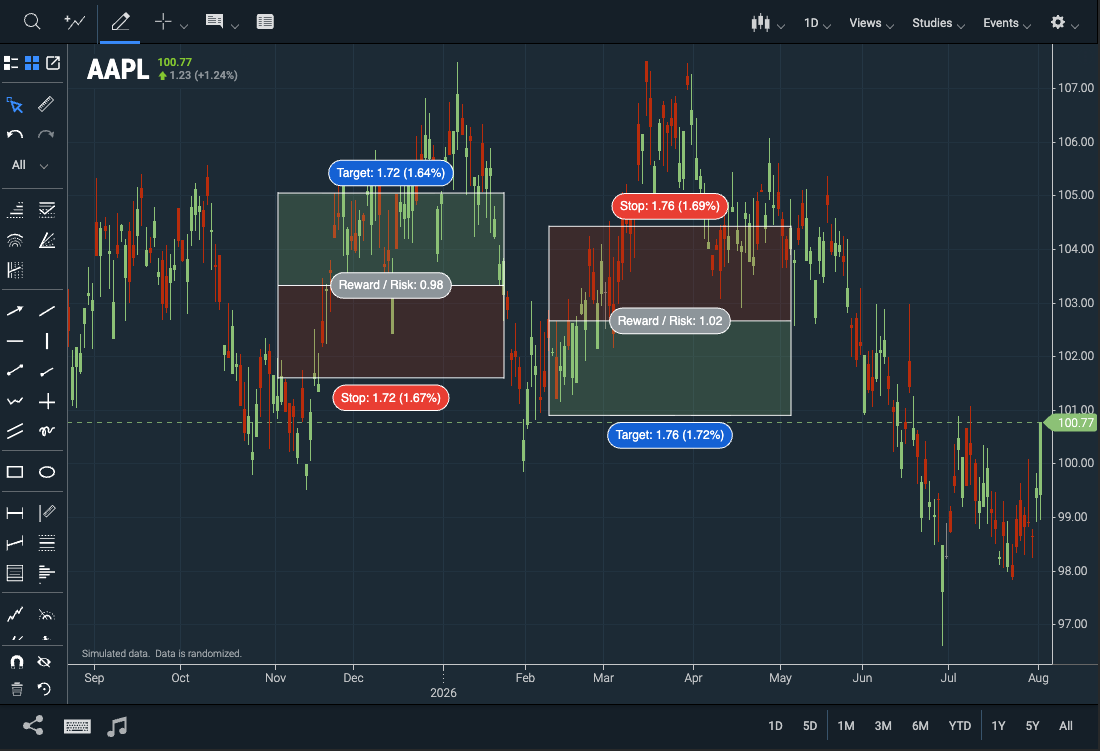Select the parallel Channel tool
Screen dimensions: 1100x751
point(15,431)
